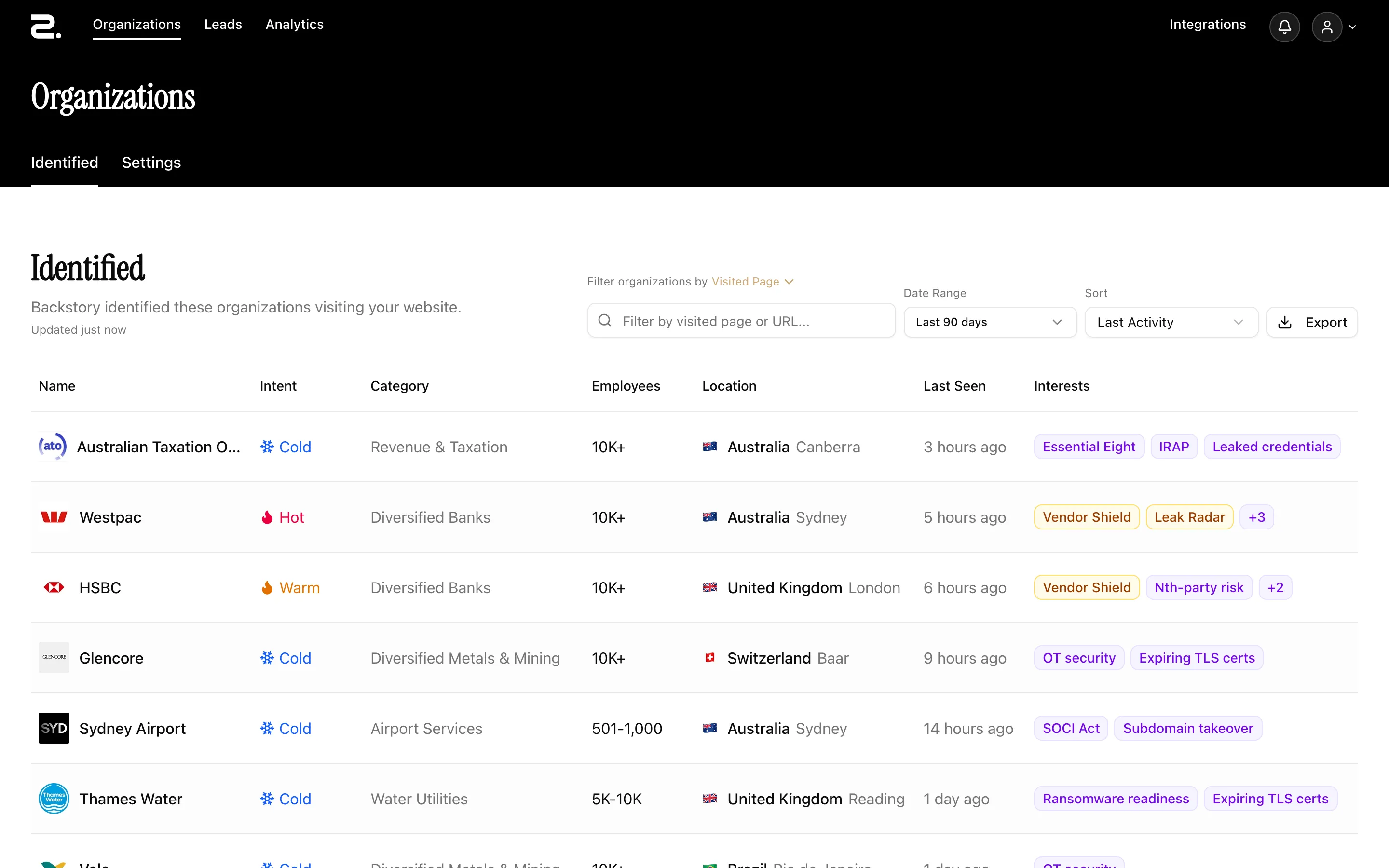Click the Glencore logo thumbnail
1389x868 pixels.
[x=54, y=657]
